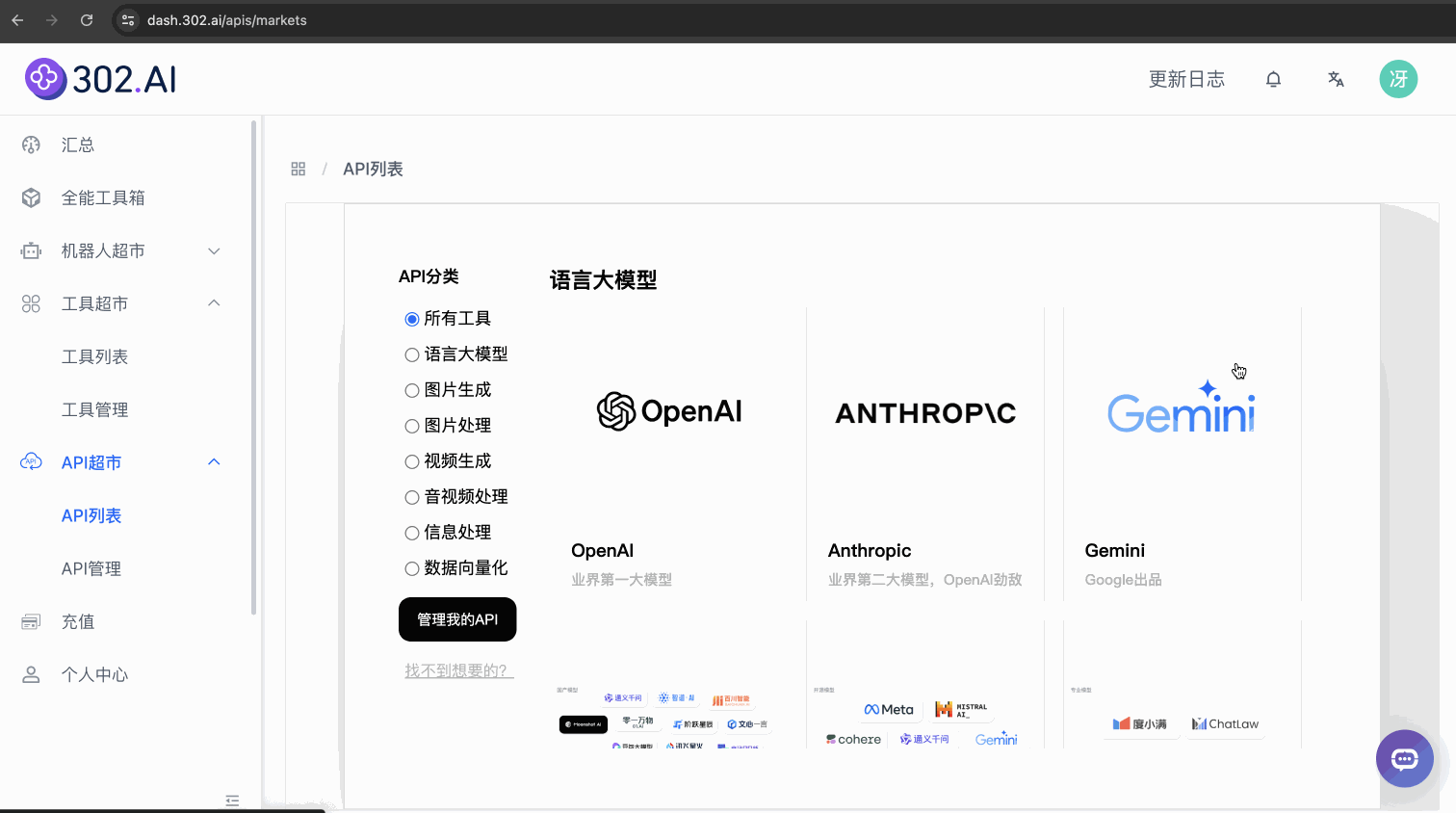The height and width of the screenshot is (813, 1456).
Task: Click the browser back arrow
Action: (17, 20)
